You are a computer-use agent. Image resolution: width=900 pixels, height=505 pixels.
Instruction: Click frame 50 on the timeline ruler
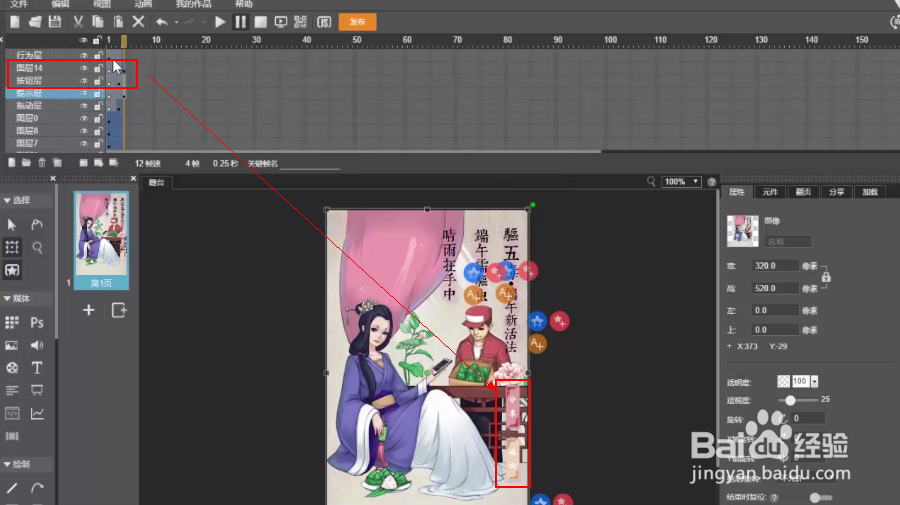tap(357, 40)
